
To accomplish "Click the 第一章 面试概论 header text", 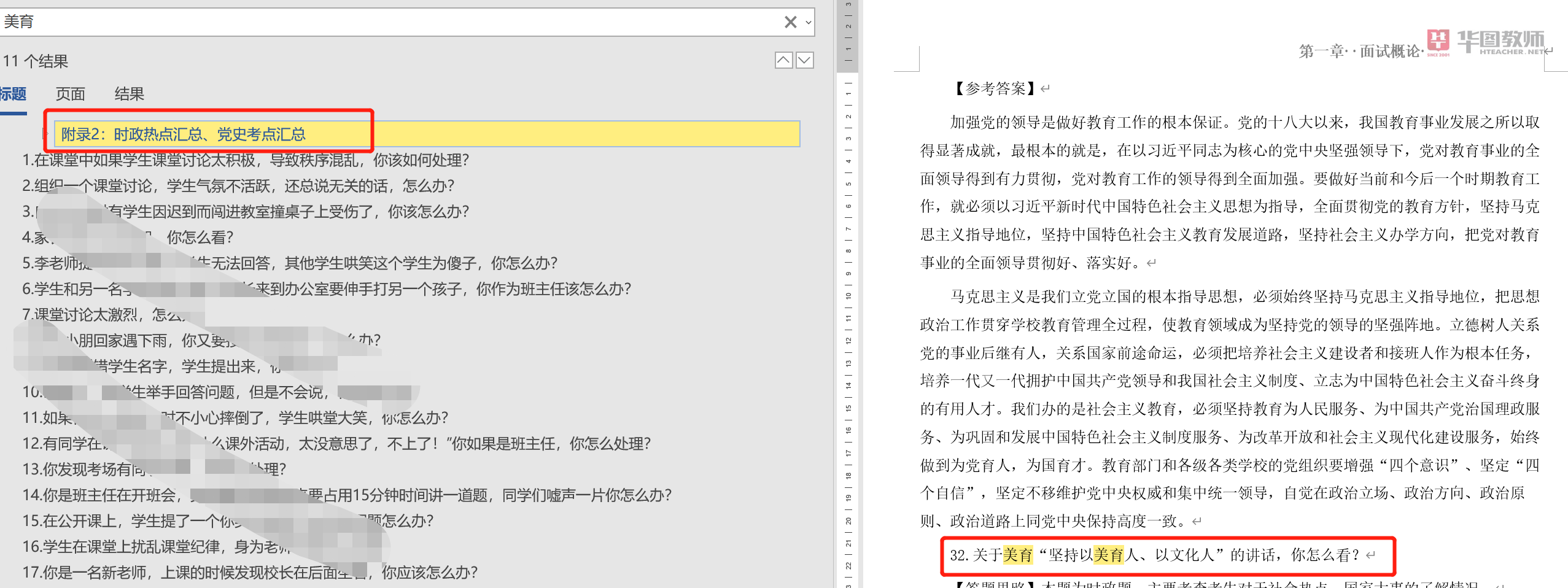I will (x=1359, y=52).
